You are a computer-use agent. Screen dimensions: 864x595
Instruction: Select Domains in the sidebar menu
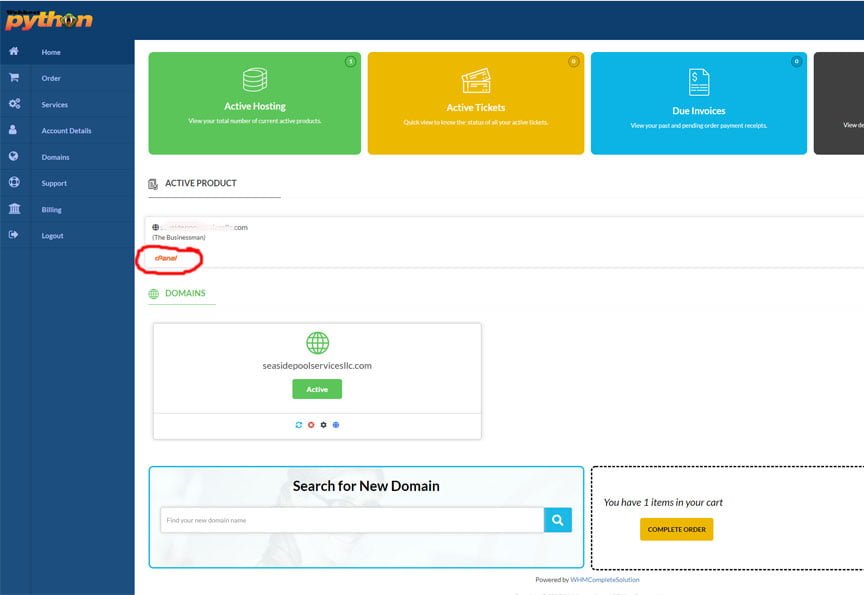pos(55,157)
